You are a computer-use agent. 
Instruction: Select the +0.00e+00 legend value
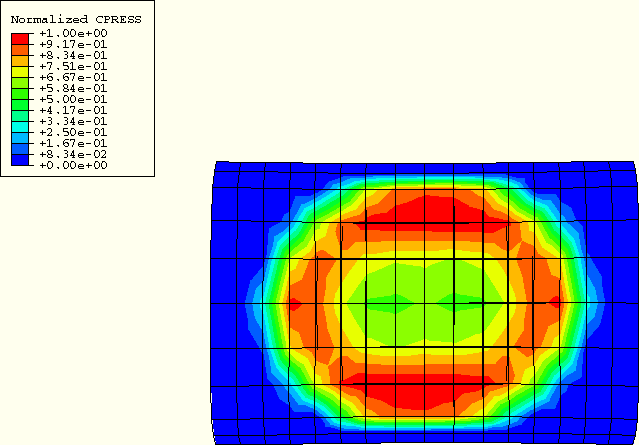click(73, 165)
